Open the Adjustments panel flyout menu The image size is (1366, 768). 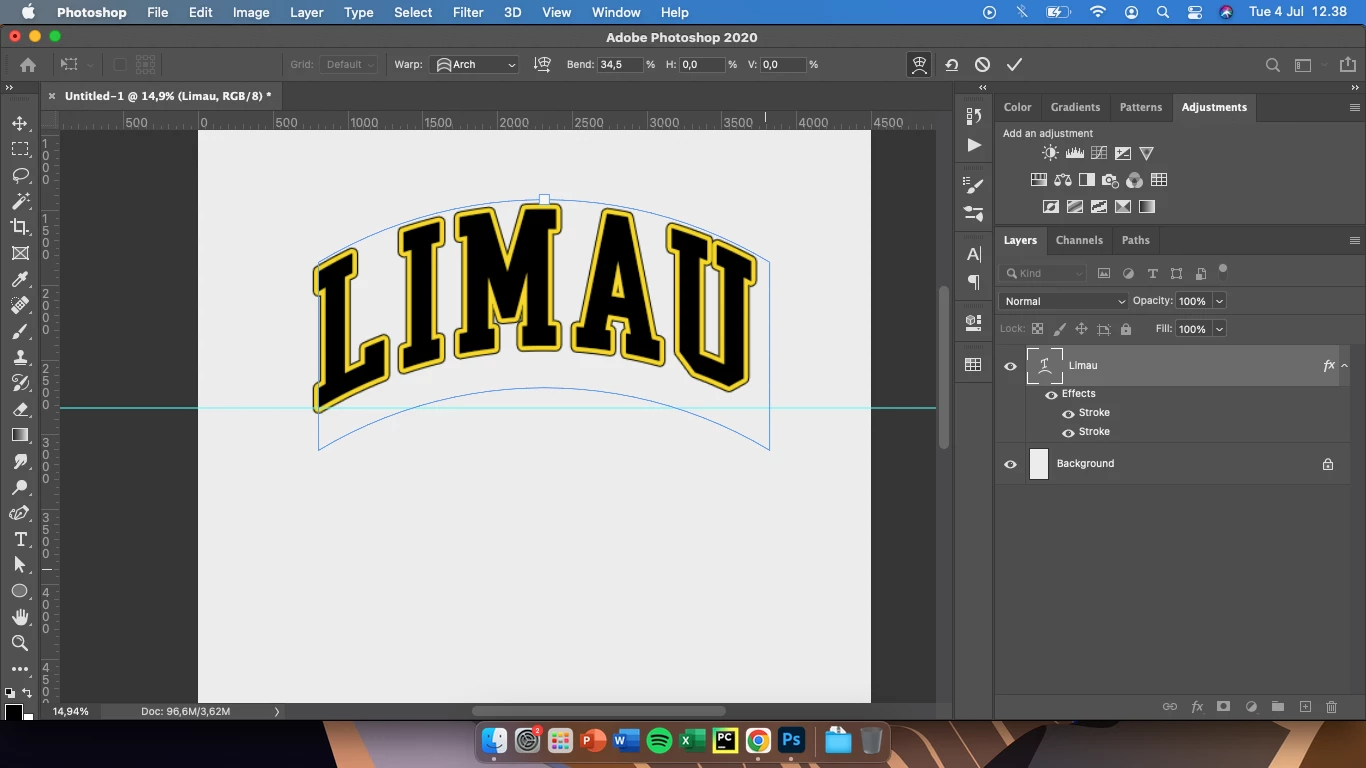click(1355, 107)
